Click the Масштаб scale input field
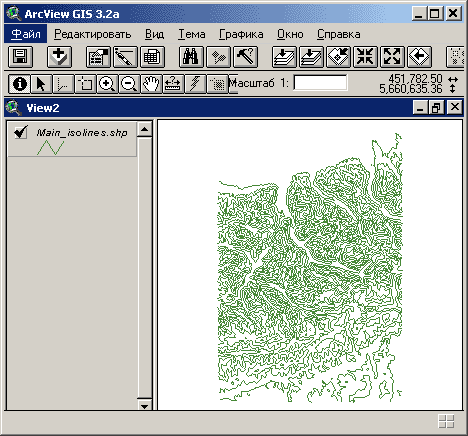Viewport: 468px width, 436px height. pos(320,83)
